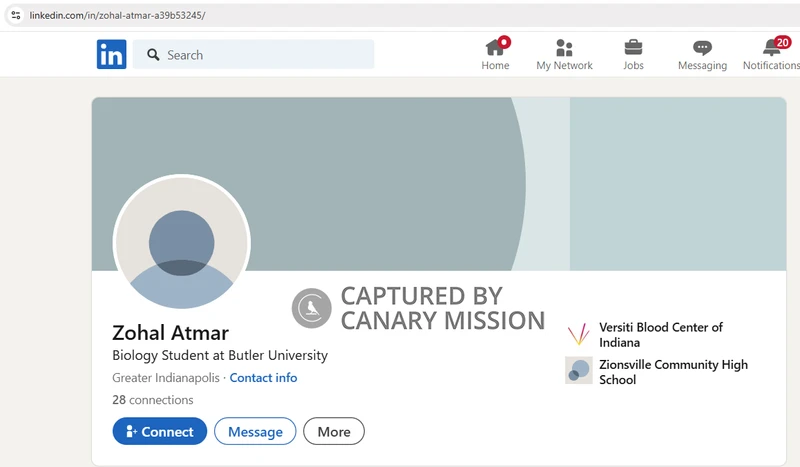Click the Versiti Blood Center logo
Screen dimensions: 800x467
(579, 334)
